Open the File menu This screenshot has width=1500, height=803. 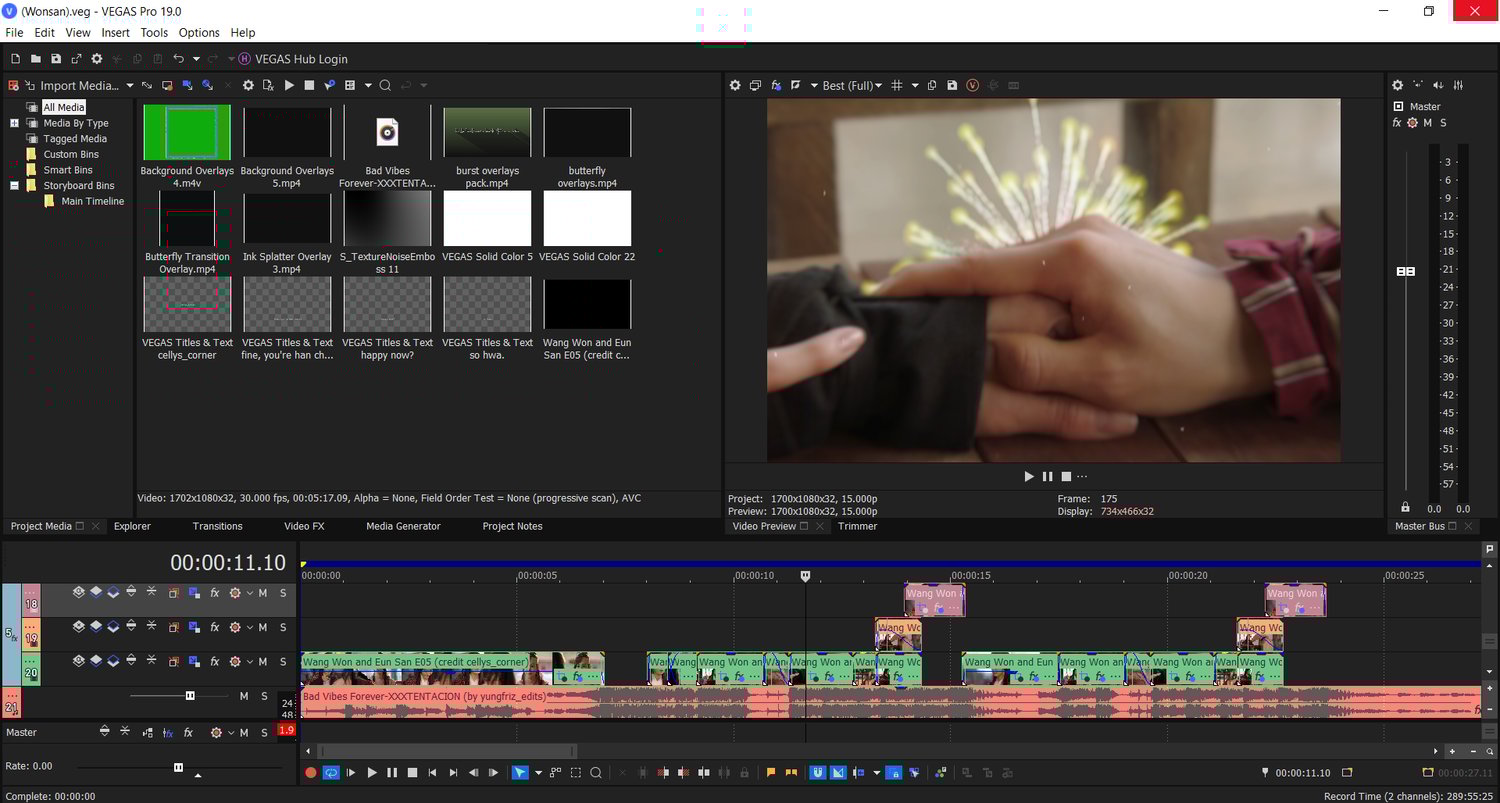[14, 33]
